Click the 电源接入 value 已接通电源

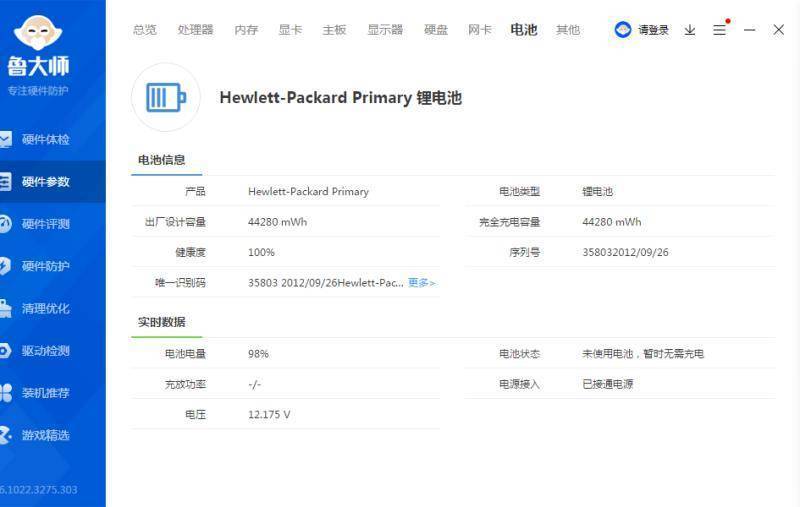point(608,384)
